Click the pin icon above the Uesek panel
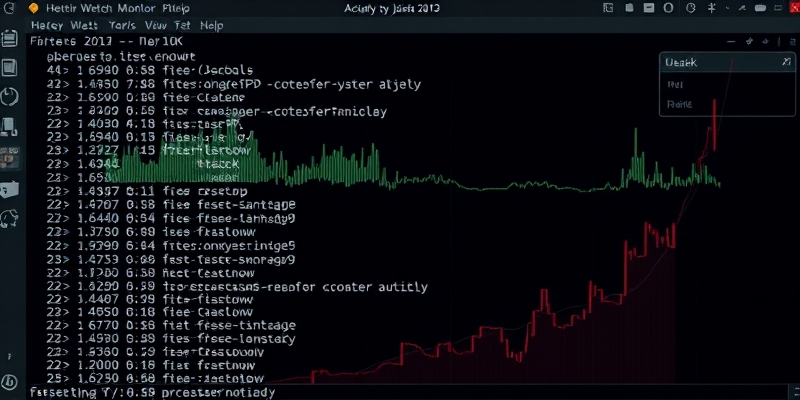800x400 pixels. click(x=749, y=42)
